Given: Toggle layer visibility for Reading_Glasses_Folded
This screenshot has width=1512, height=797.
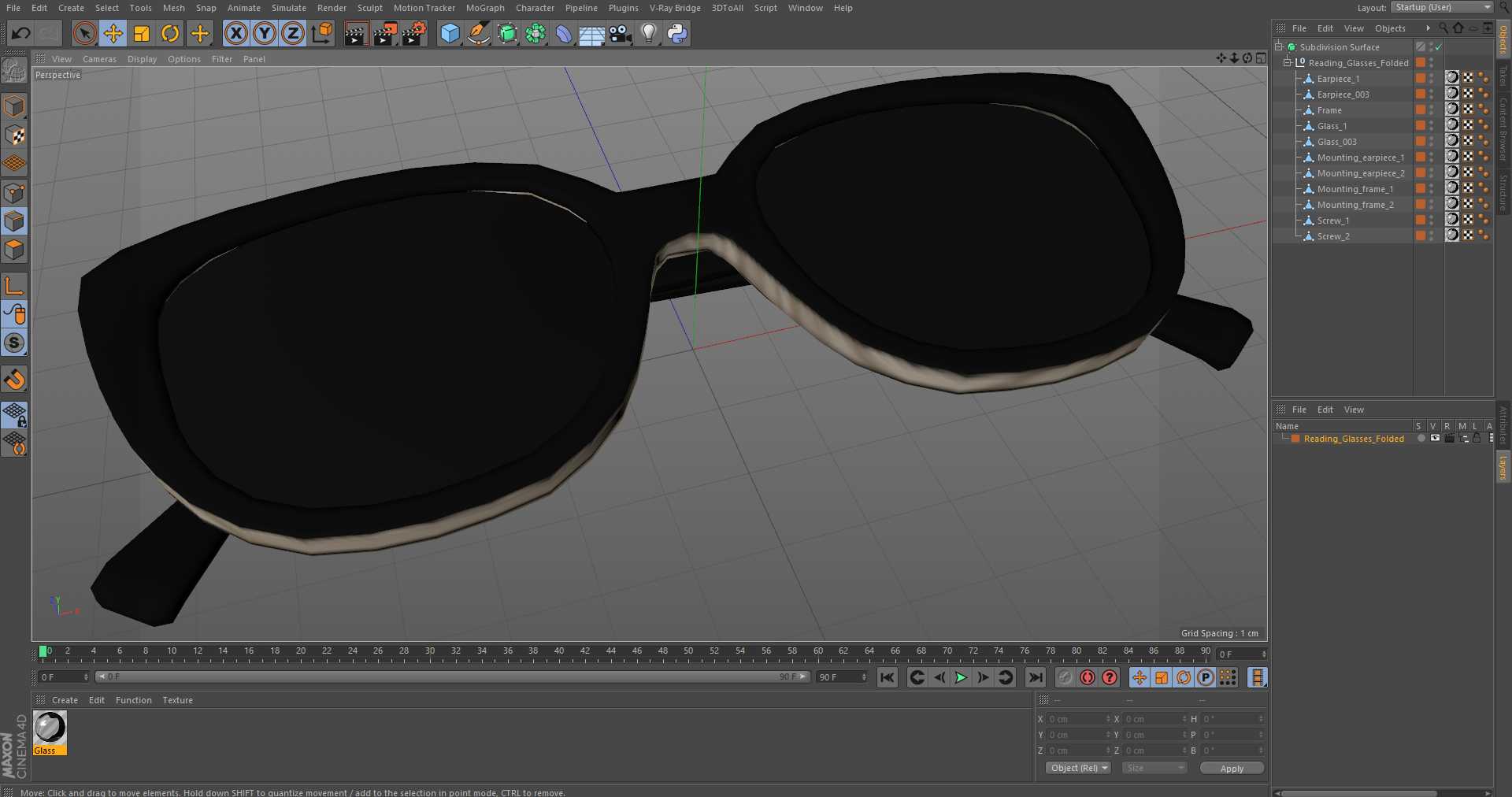Looking at the screenshot, I should (x=1435, y=439).
